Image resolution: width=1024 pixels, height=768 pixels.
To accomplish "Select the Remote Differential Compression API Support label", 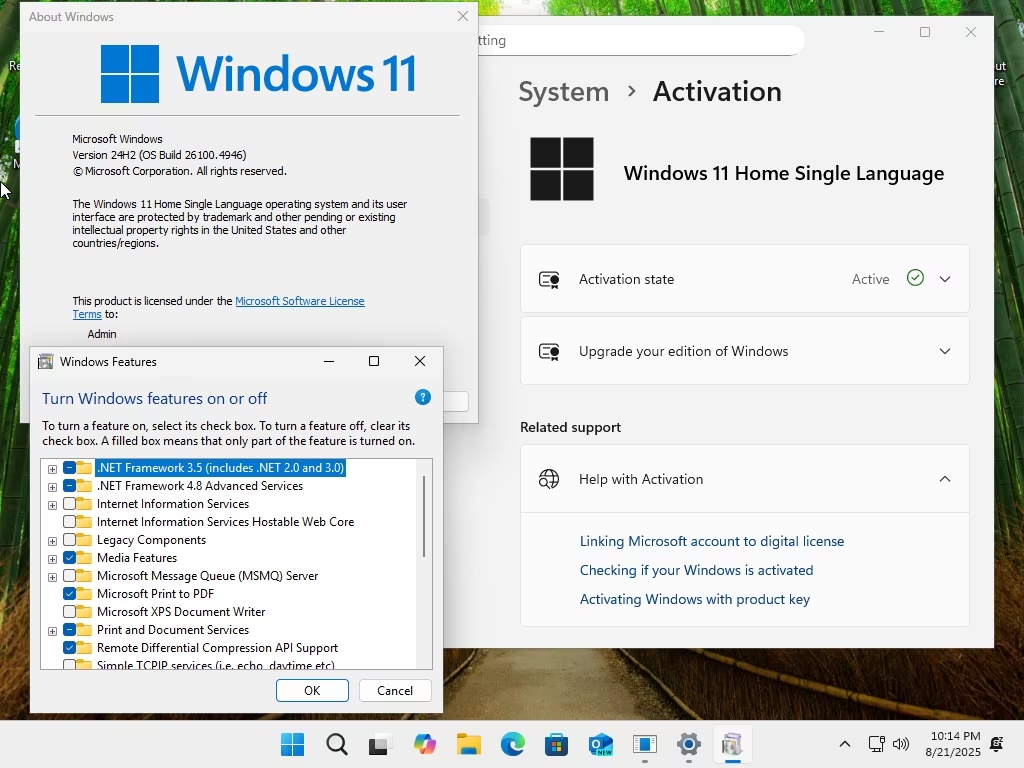I will pyautogui.click(x=217, y=648).
